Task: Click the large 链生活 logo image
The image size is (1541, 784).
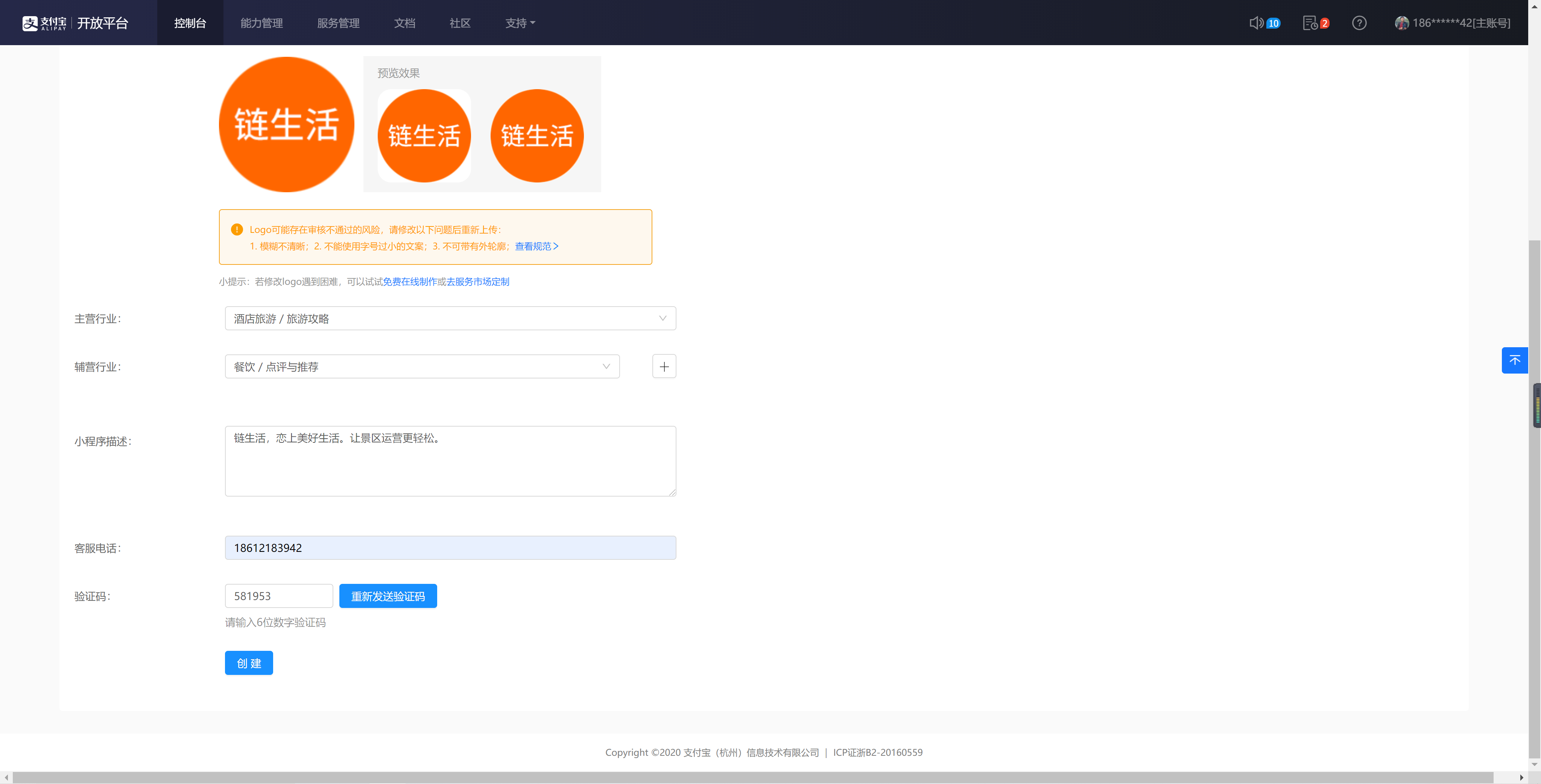Action: point(286,125)
